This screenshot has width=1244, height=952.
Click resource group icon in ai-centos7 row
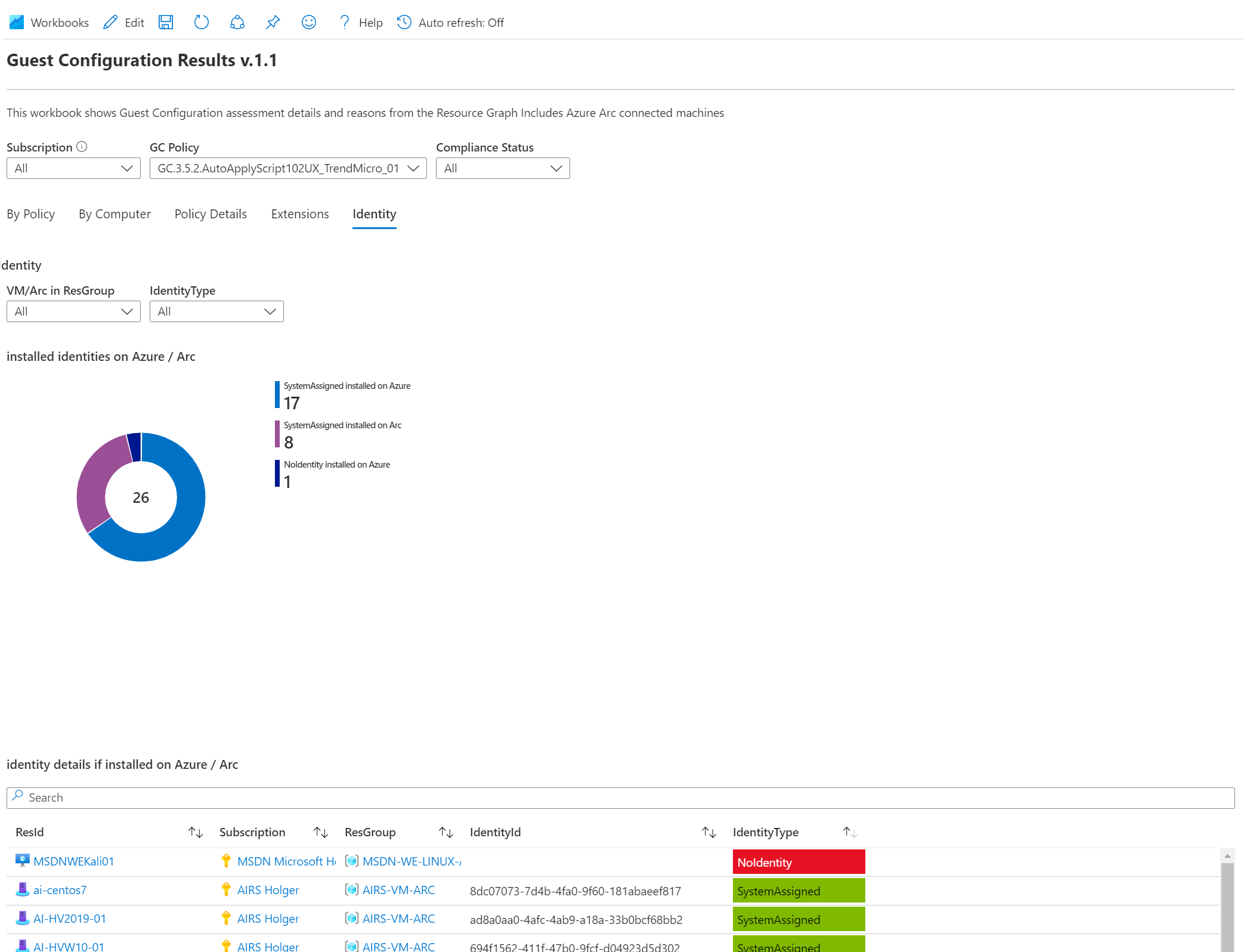352,889
